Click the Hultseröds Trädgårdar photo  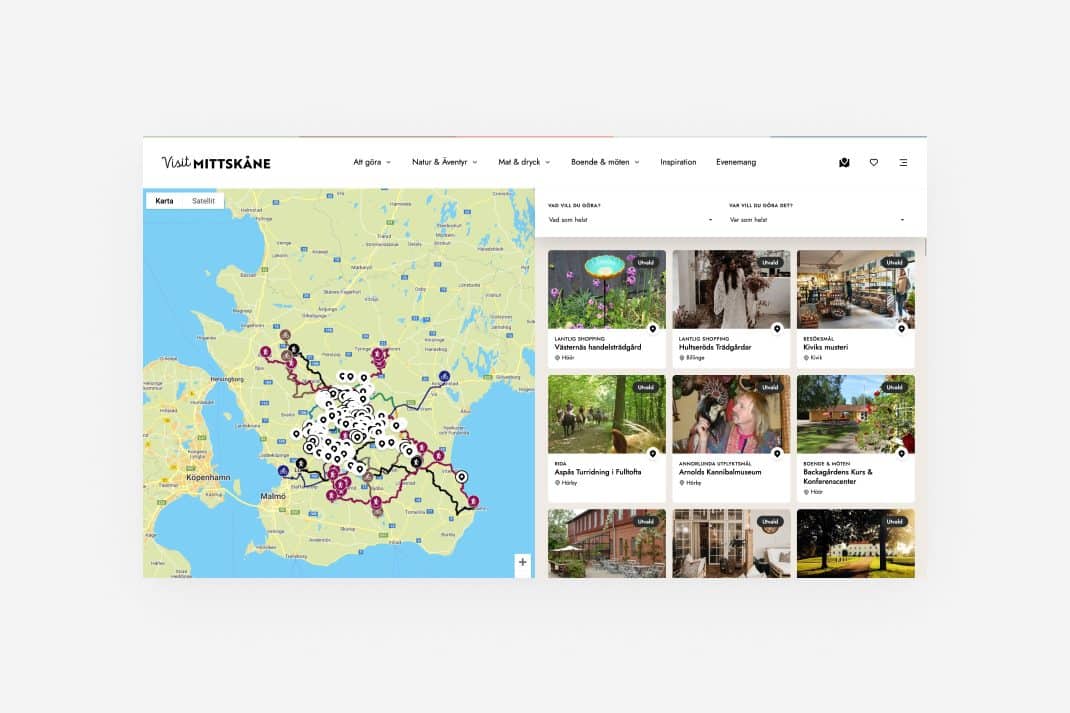(x=731, y=289)
